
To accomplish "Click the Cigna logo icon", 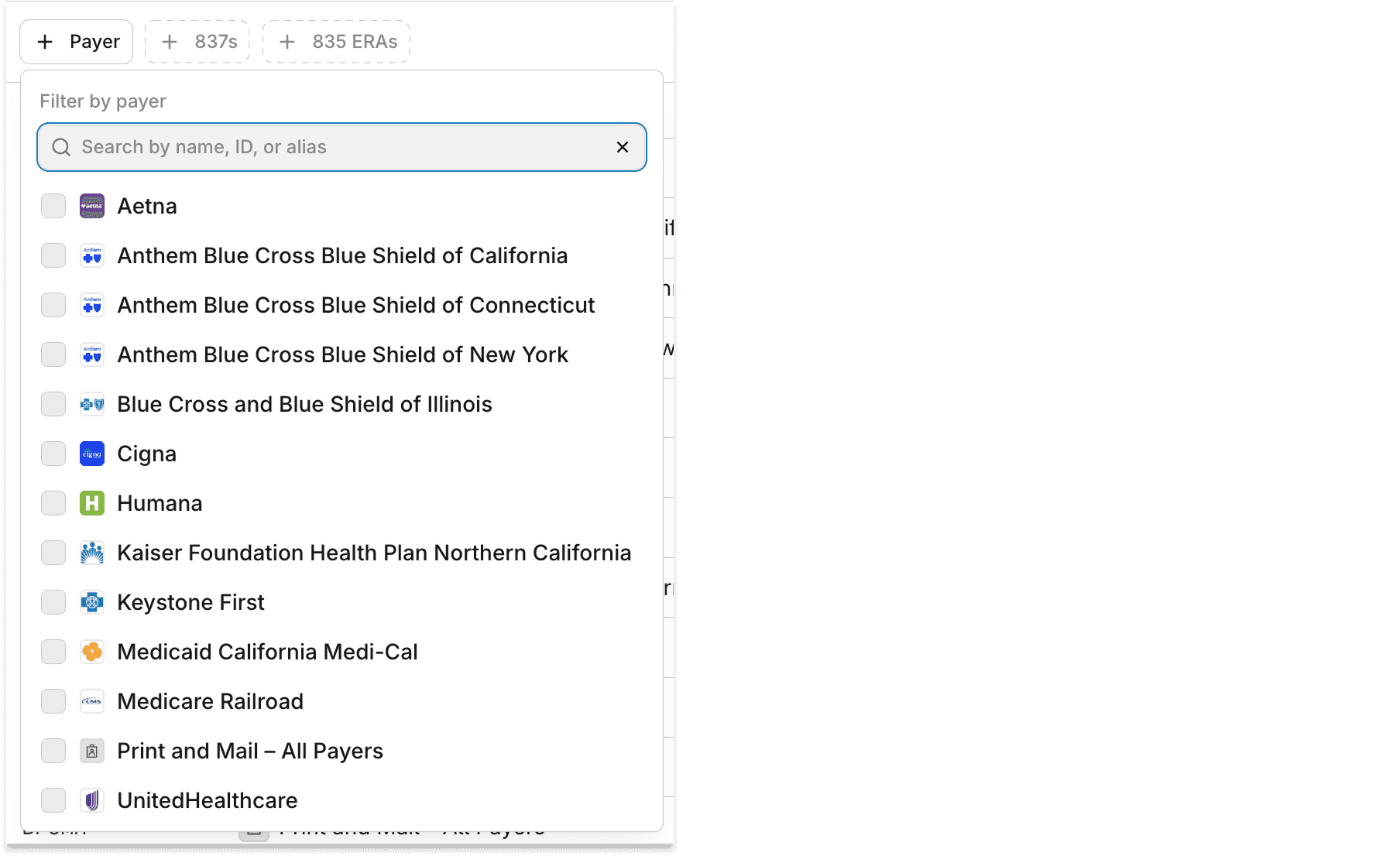I will [92, 454].
